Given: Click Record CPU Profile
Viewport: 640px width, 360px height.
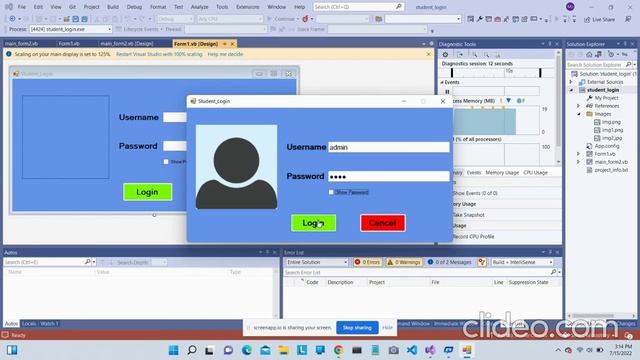Looking at the screenshot, I should (x=473, y=236).
